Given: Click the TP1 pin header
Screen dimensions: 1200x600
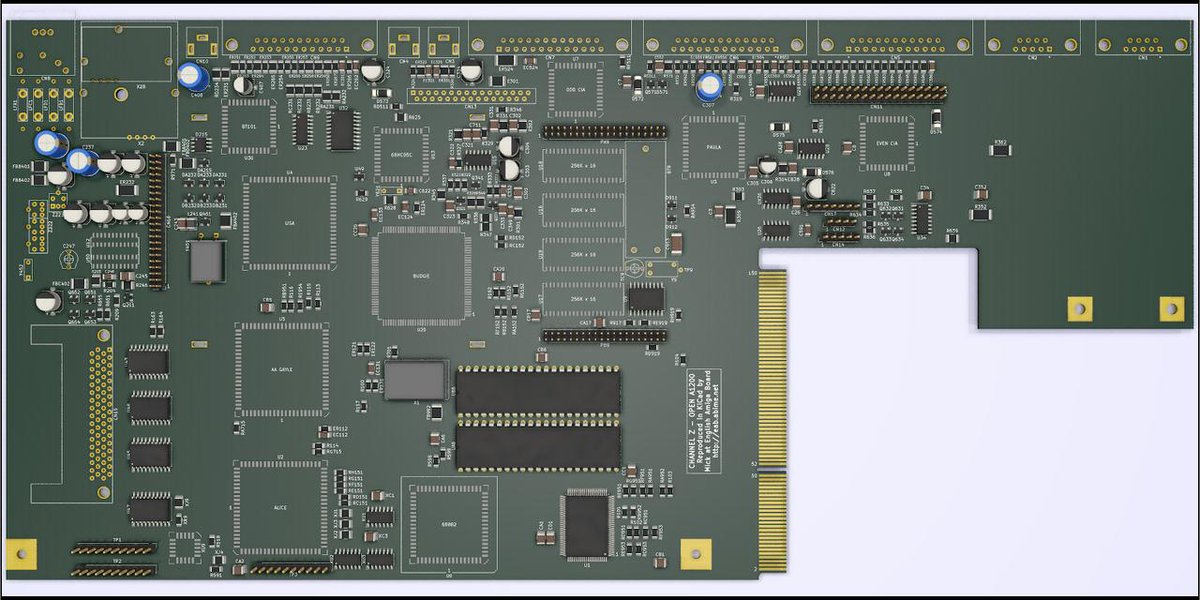Looking at the screenshot, I should (114, 549).
